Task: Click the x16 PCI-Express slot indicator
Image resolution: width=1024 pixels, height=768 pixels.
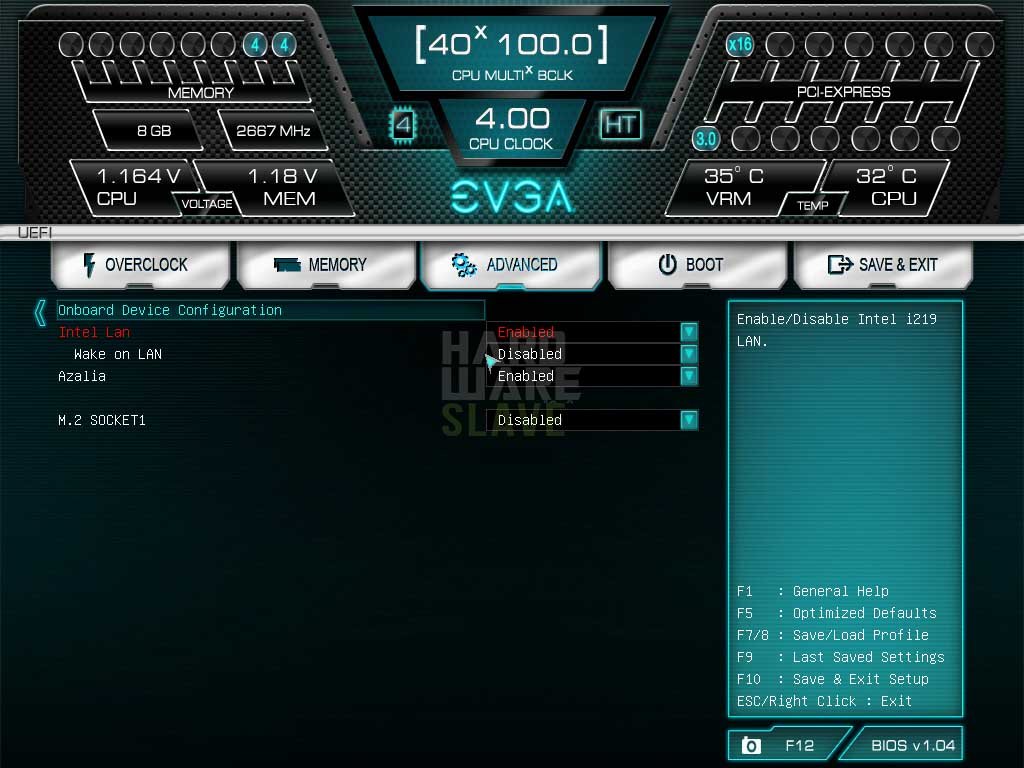Action: tap(739, 44)
